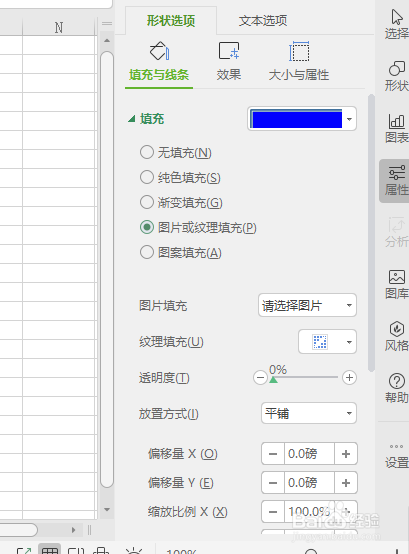Click the size and properties icon
The width and height of the screenshot is (409, 554).
[299, 51]
